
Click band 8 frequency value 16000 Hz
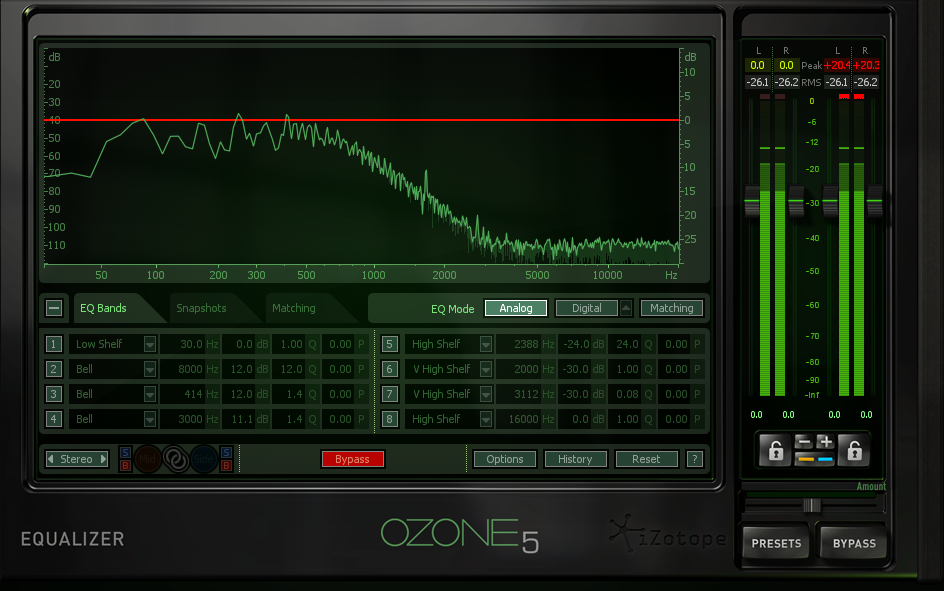(525, 419)
